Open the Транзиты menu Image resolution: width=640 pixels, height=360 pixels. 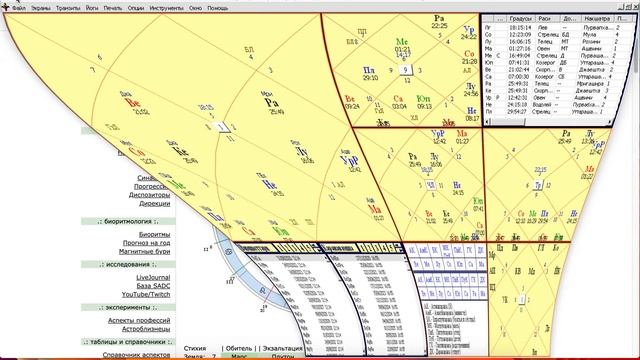point(68,8)
